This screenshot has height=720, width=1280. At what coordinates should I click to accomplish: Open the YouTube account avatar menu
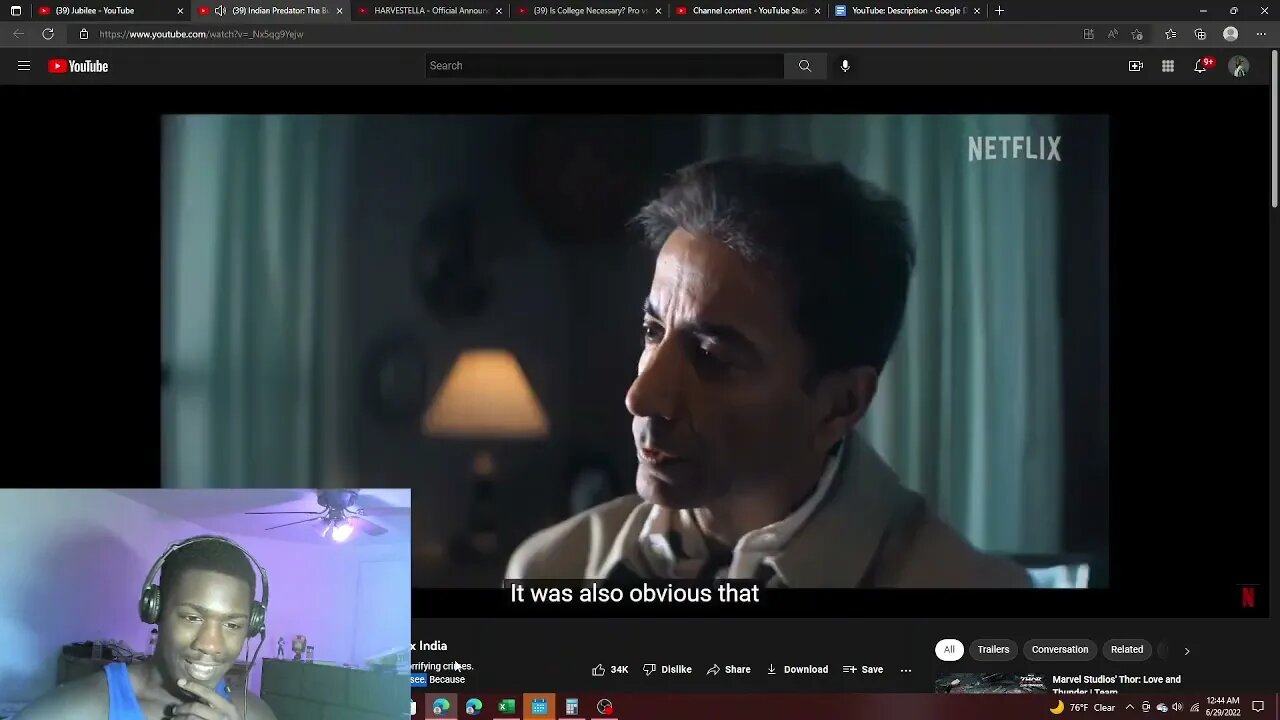click(x=1238, y=66)
